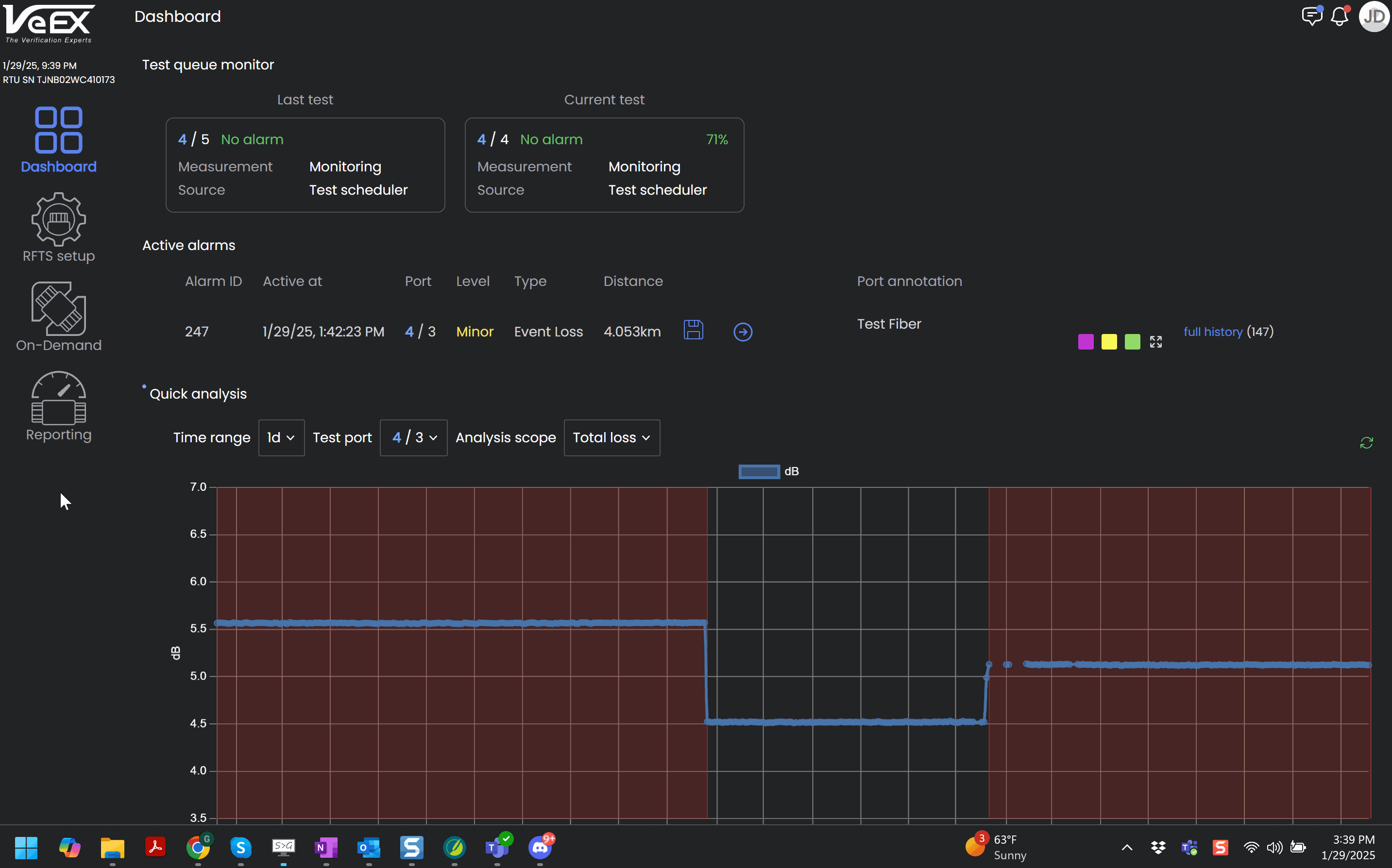Image resolution: width=1392 pixels, height=868 pixels.
Task: Open Microsoft Teams from the taskbar
Action: point(497,847)
